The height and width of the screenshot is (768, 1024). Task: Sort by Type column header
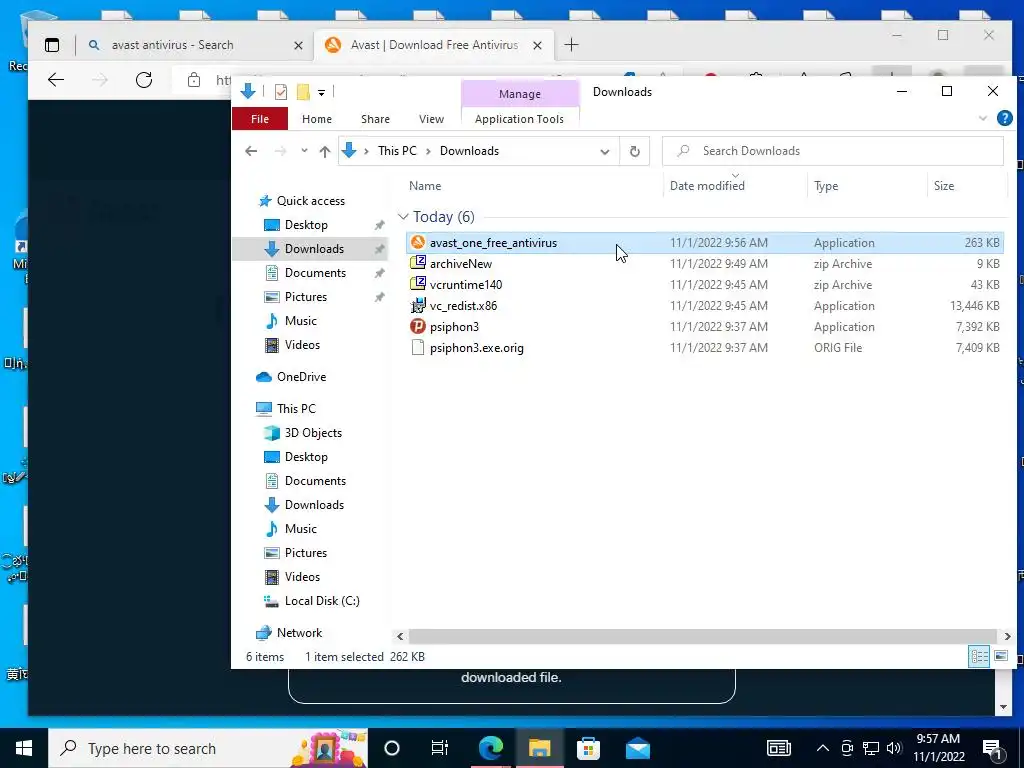[826, 186]
